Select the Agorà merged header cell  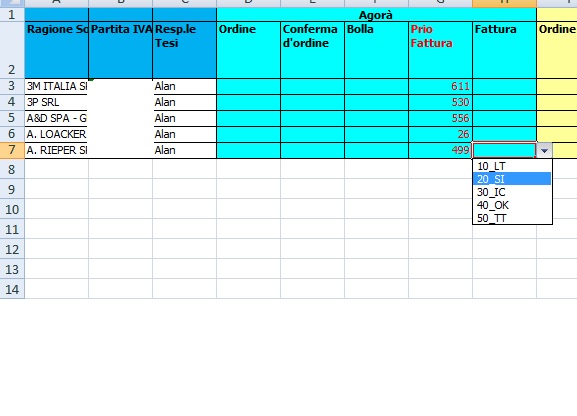tap(376, 15)
